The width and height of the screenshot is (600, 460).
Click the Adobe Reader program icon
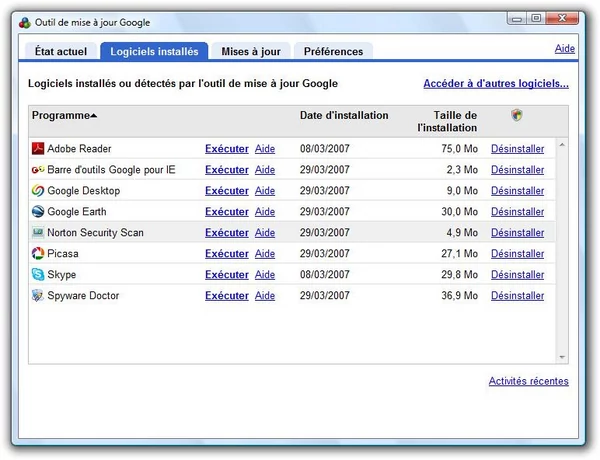click(38, 148)
